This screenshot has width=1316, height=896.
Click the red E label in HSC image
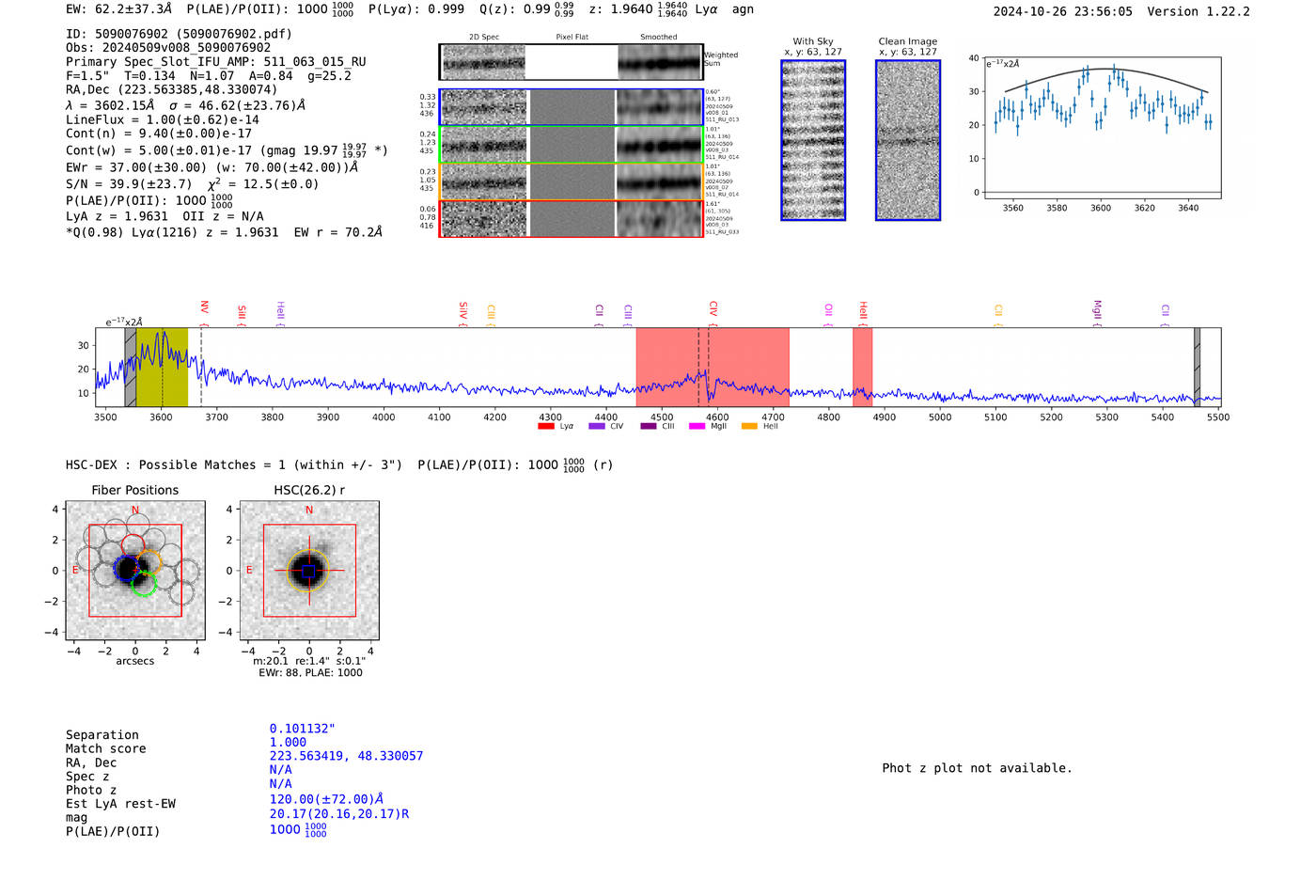249,571
